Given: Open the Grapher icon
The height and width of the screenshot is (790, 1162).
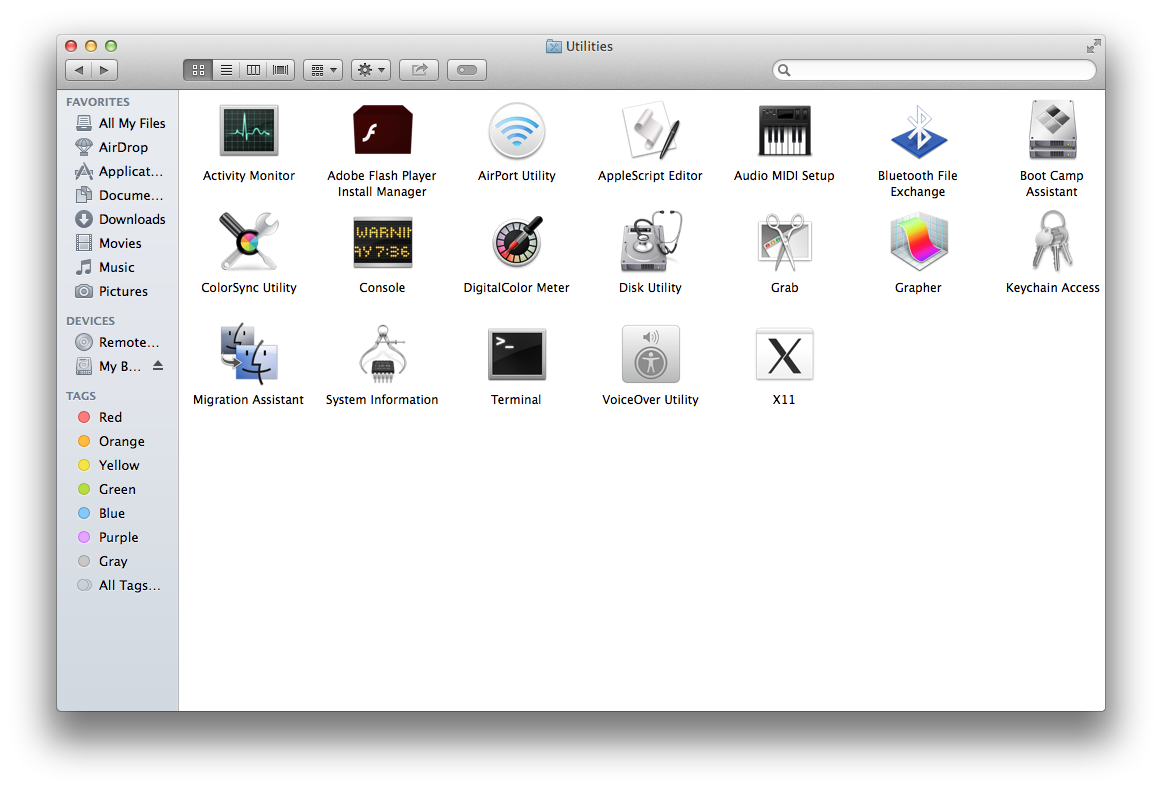Looking at the screenshot, I should pos(918,242).
